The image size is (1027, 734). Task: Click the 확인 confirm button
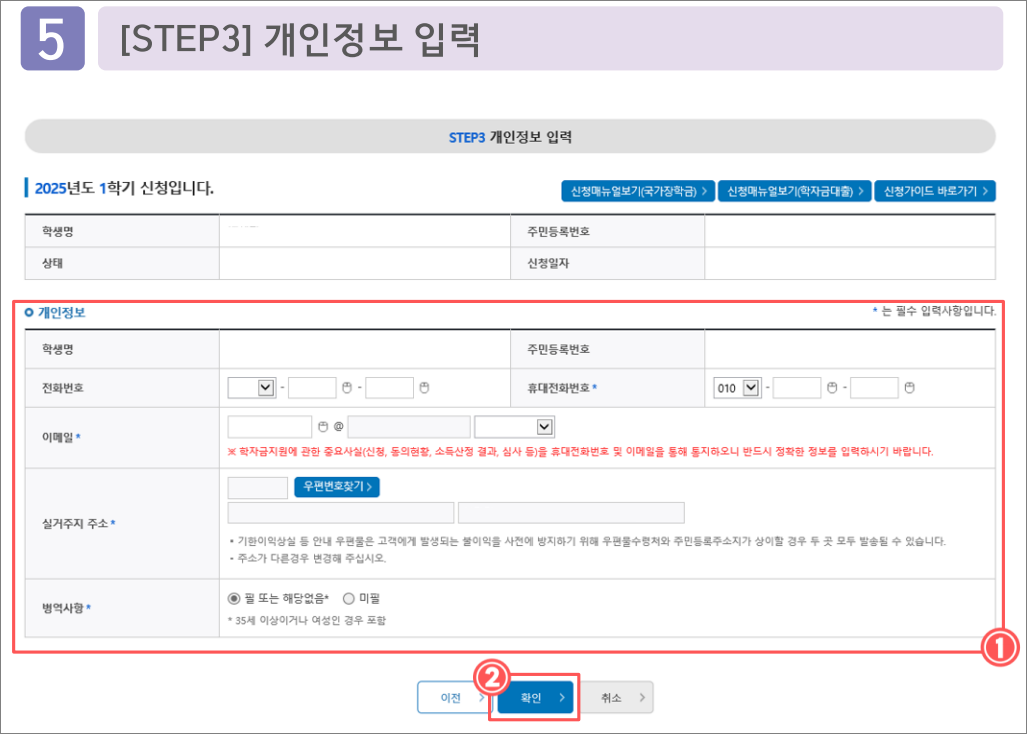533,697
